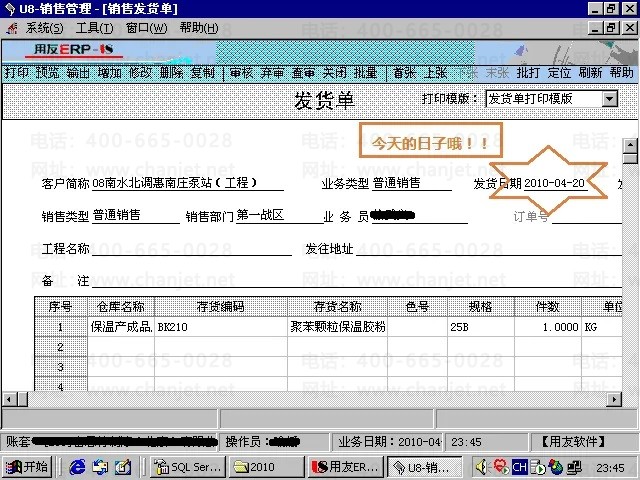Viewport: 640px width, 480px height.
Task: Go to the previous note with 上张
Action: (x=436, y=73)
